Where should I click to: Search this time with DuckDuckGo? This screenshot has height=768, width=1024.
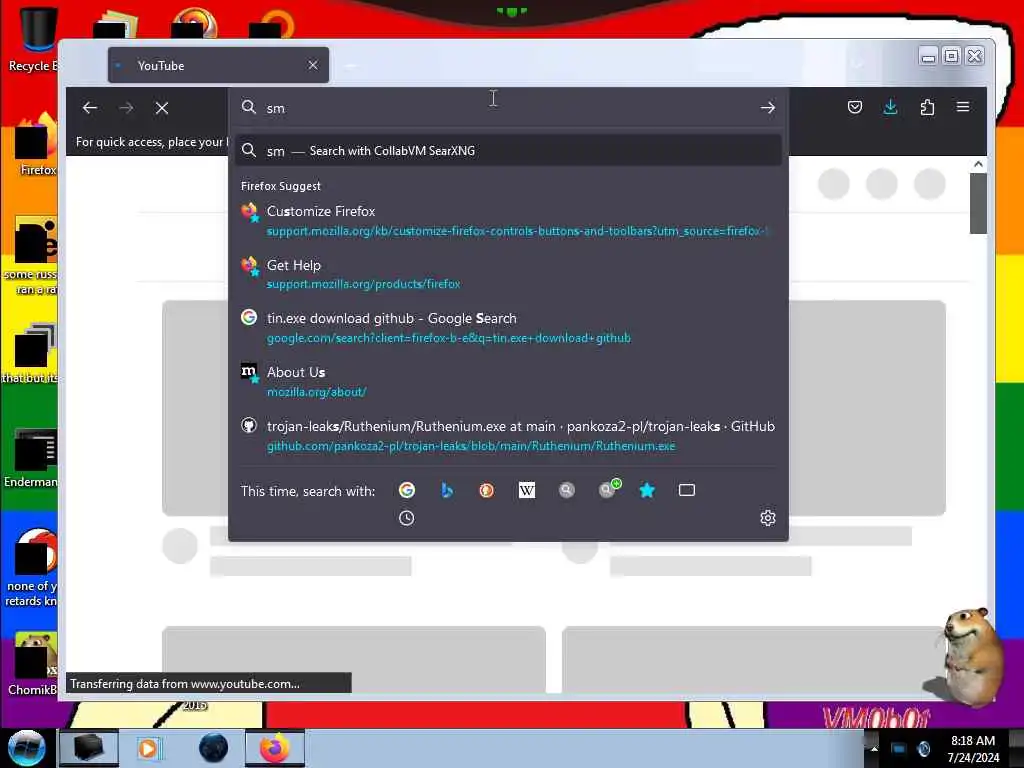[x=487, y=490]
